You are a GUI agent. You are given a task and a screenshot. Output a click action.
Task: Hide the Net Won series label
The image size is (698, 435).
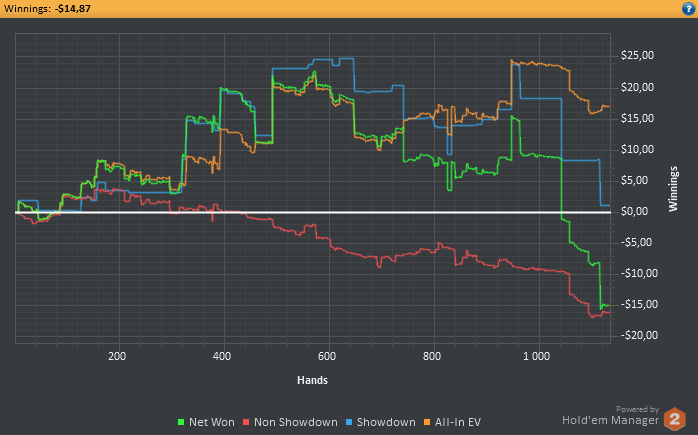click(x=211, y=422)
